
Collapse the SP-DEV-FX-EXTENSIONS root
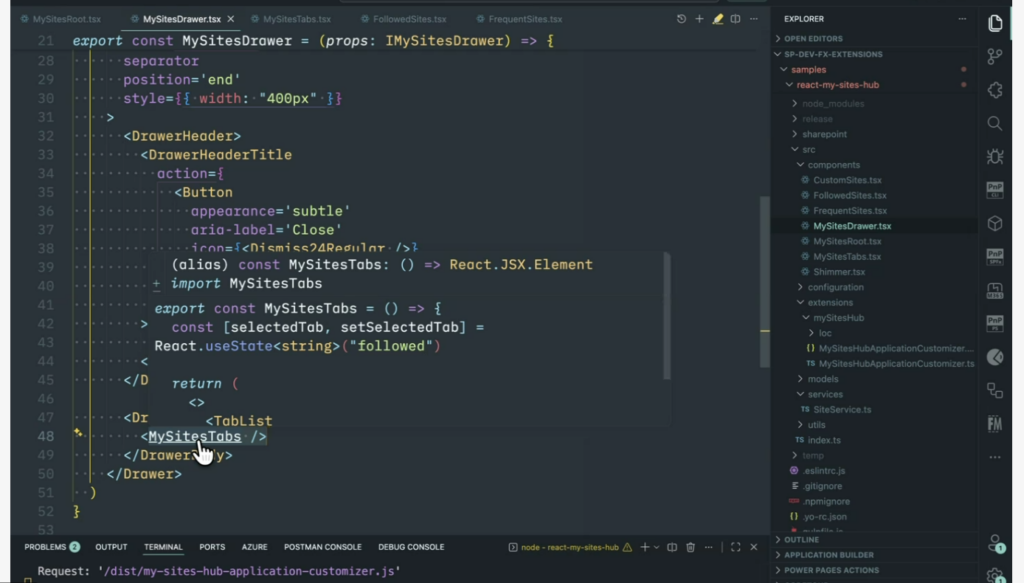[x=833, y=54]
